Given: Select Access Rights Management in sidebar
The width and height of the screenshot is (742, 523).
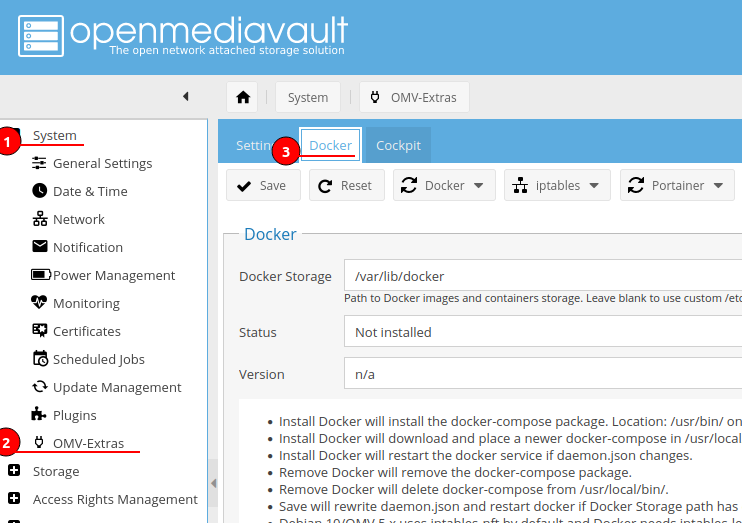Looking at the screenshot, I should tap(115, 499).
